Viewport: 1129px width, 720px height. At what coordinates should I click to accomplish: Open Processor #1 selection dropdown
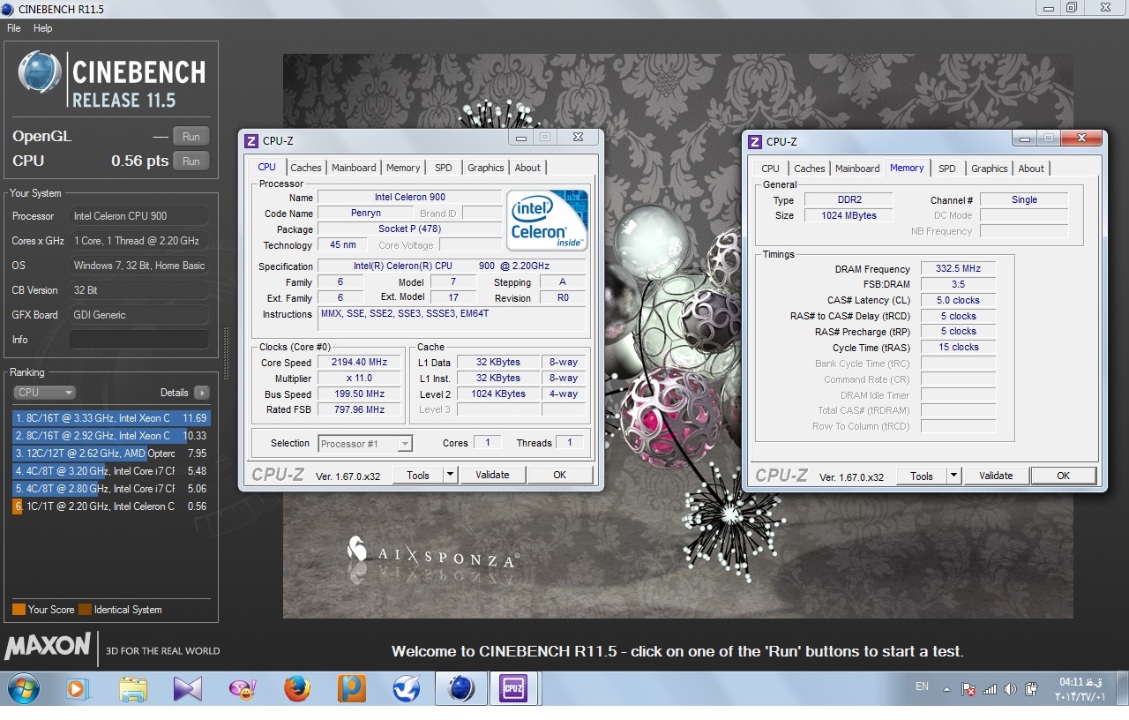pos(365,444)
